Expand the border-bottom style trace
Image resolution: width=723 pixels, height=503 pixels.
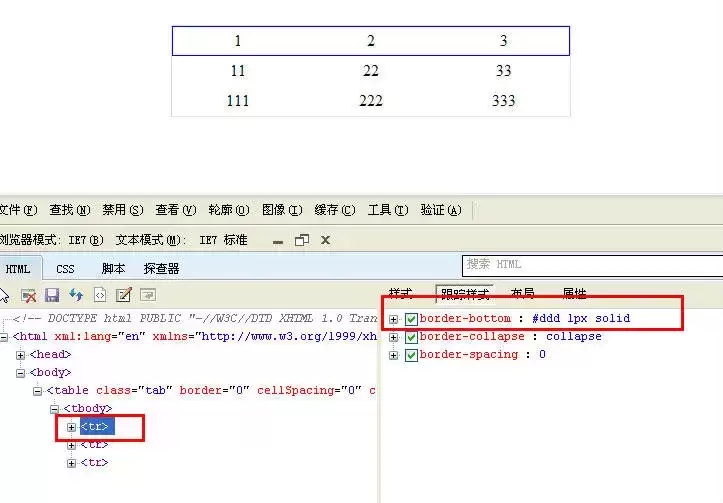click(x=393, y=319)
